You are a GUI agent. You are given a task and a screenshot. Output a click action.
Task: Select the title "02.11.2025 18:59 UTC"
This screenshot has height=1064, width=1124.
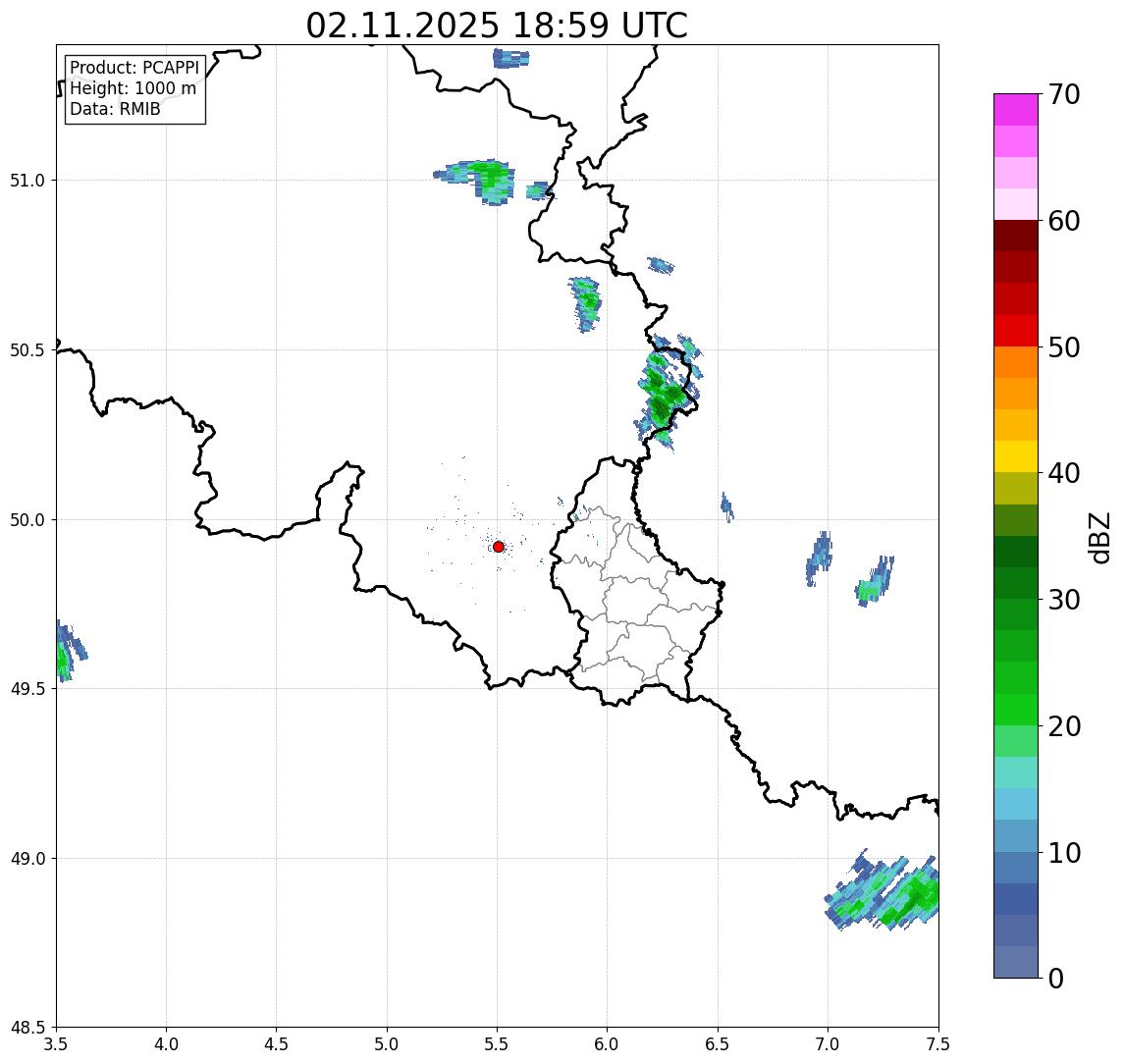[x=497, y=26]
